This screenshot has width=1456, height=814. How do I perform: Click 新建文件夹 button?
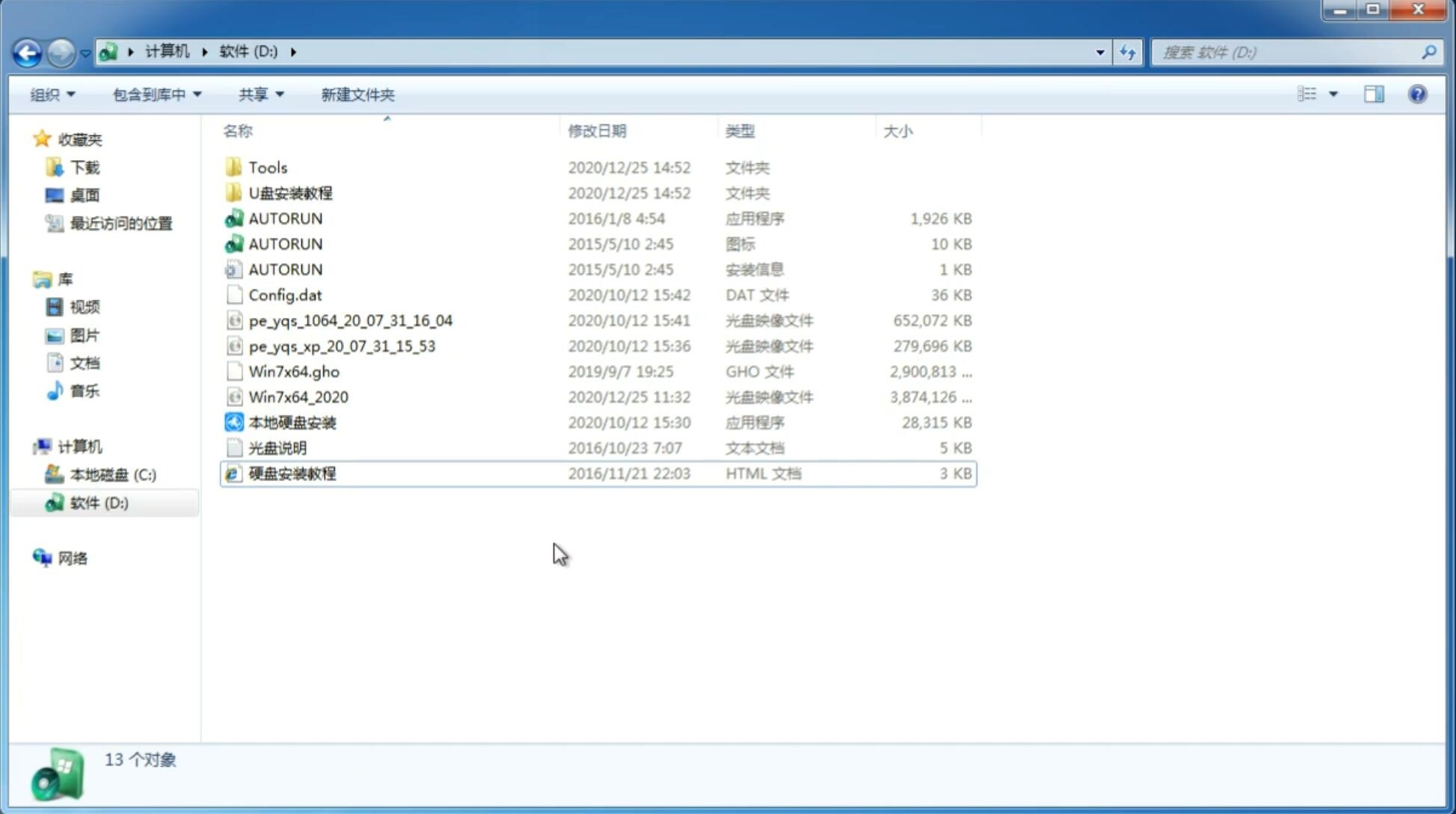coord(357,94)
